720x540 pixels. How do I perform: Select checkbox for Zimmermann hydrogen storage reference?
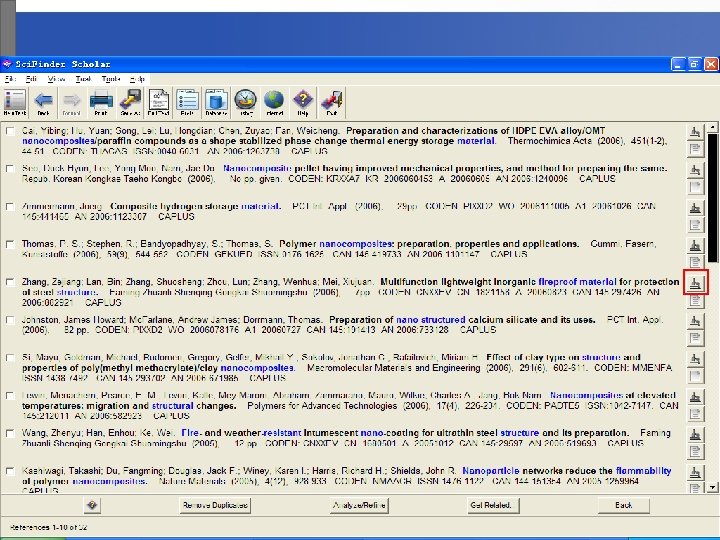tap(10, 207)
